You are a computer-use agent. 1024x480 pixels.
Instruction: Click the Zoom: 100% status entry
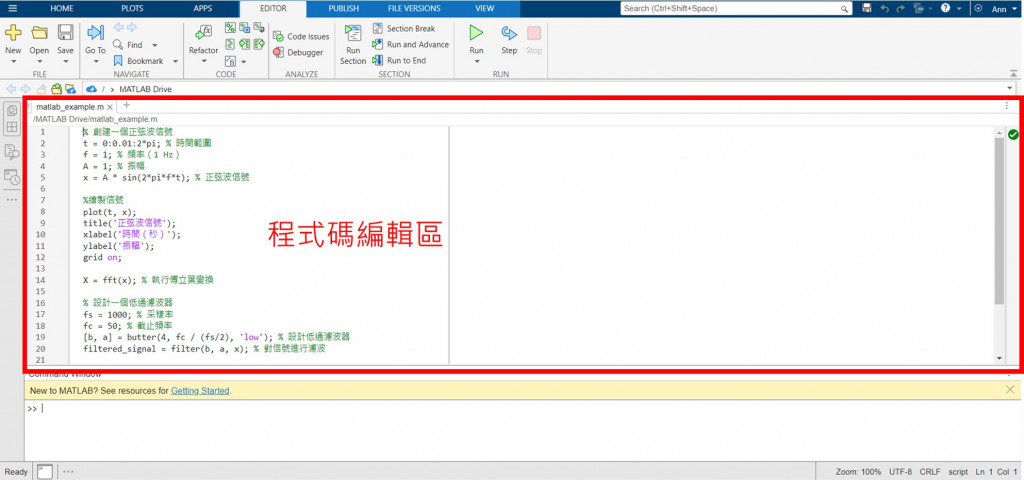point(858,472)
